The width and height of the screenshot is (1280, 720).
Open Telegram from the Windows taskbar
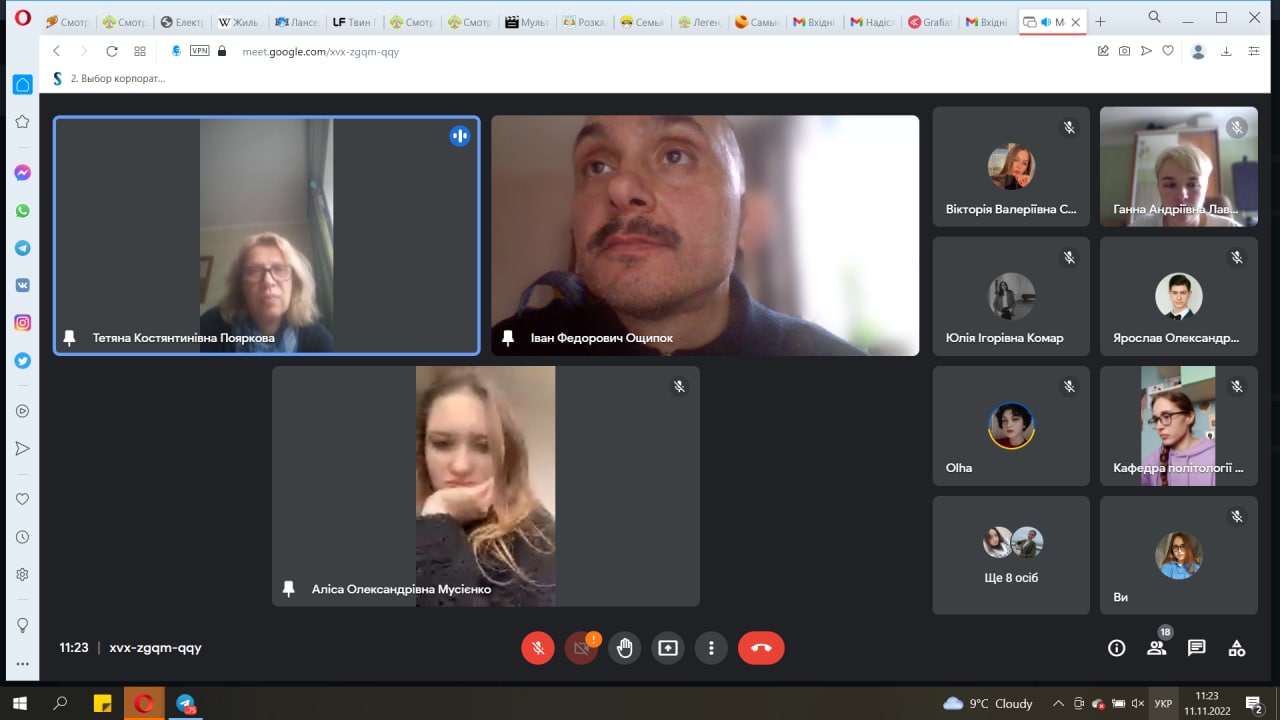[x=186, y=704]
